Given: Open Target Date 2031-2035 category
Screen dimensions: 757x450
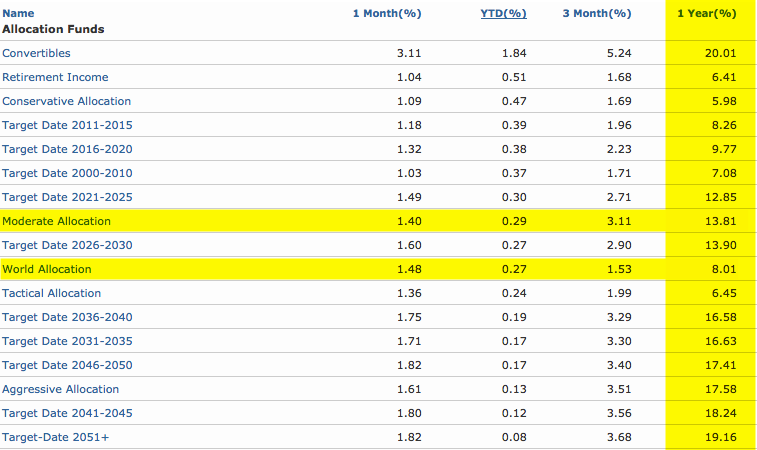Looking at the screenshot, I should 67,341.
